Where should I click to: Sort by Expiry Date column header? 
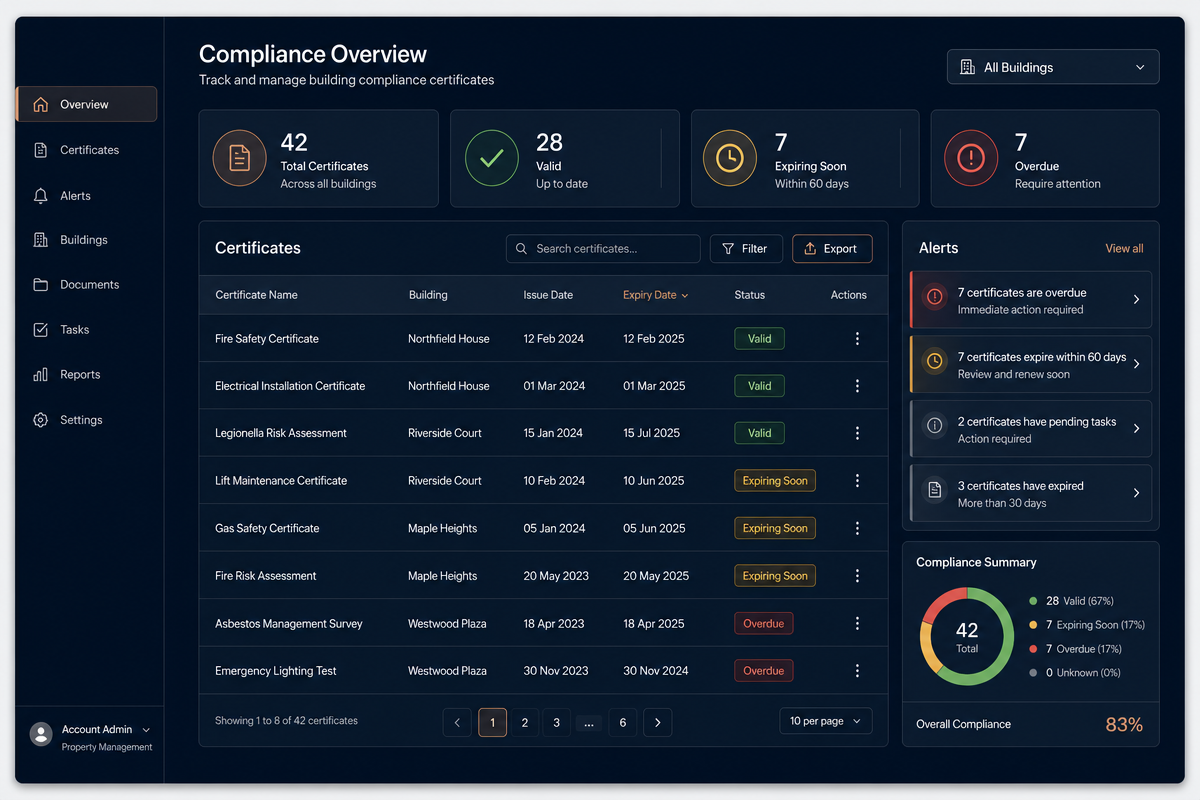pyautogui.click(x=656, y=295)
